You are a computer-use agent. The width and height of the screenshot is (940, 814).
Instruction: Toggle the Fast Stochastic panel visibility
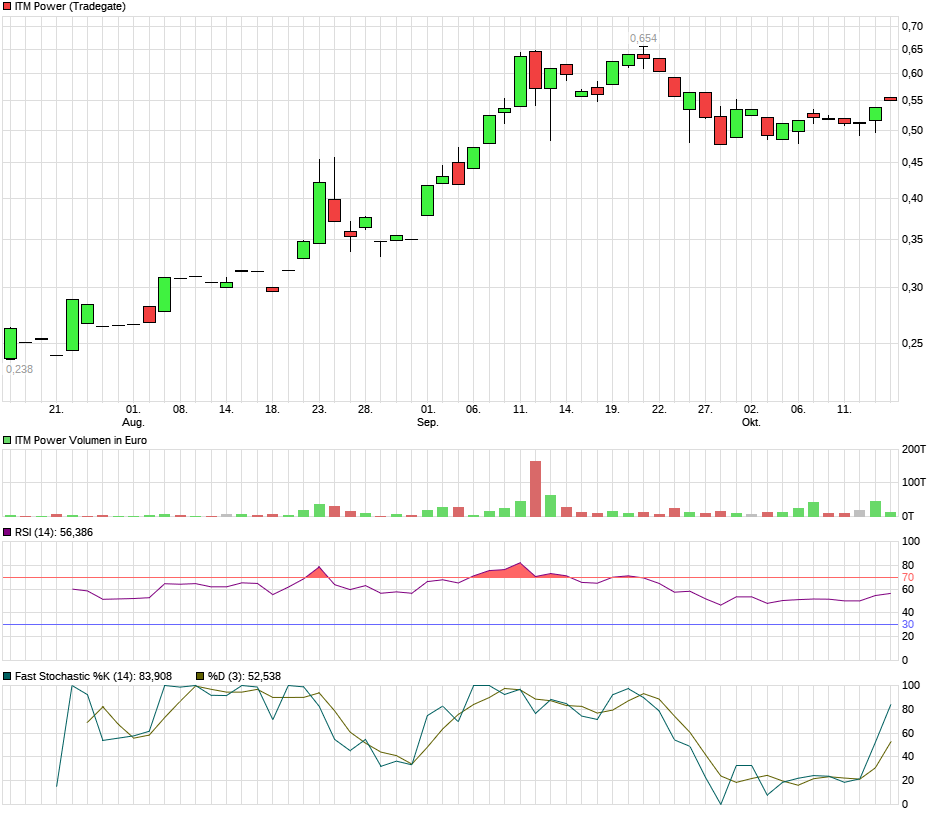pyautogui.click(x=7, y=676)
